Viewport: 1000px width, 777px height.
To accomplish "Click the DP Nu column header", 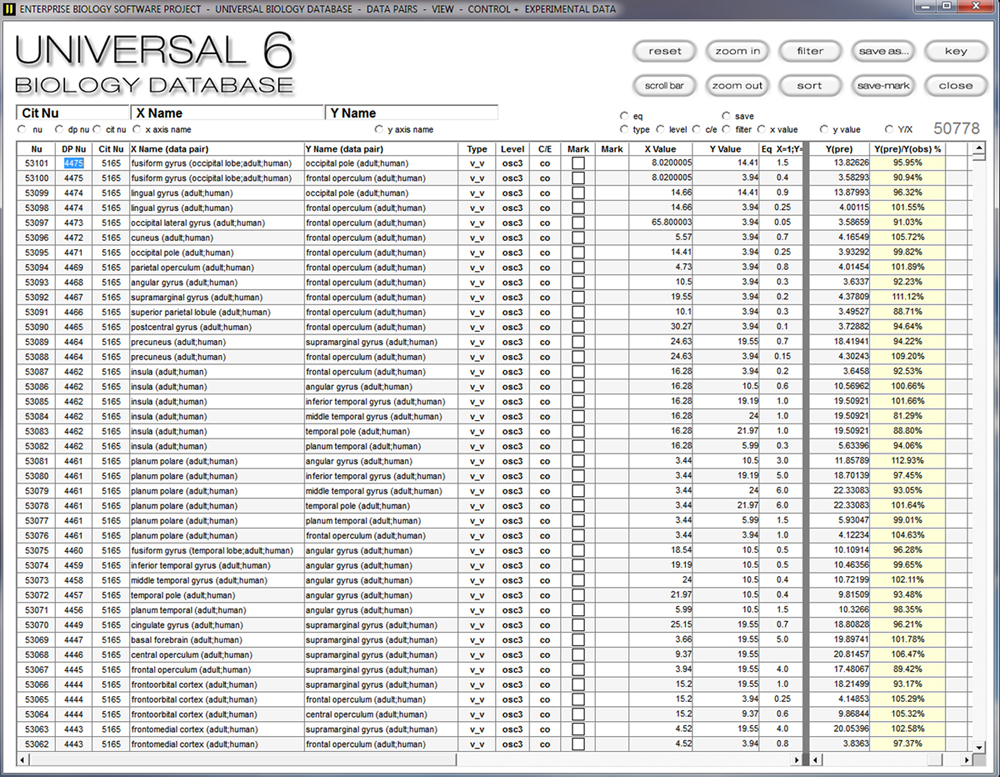I will (74, 149).
